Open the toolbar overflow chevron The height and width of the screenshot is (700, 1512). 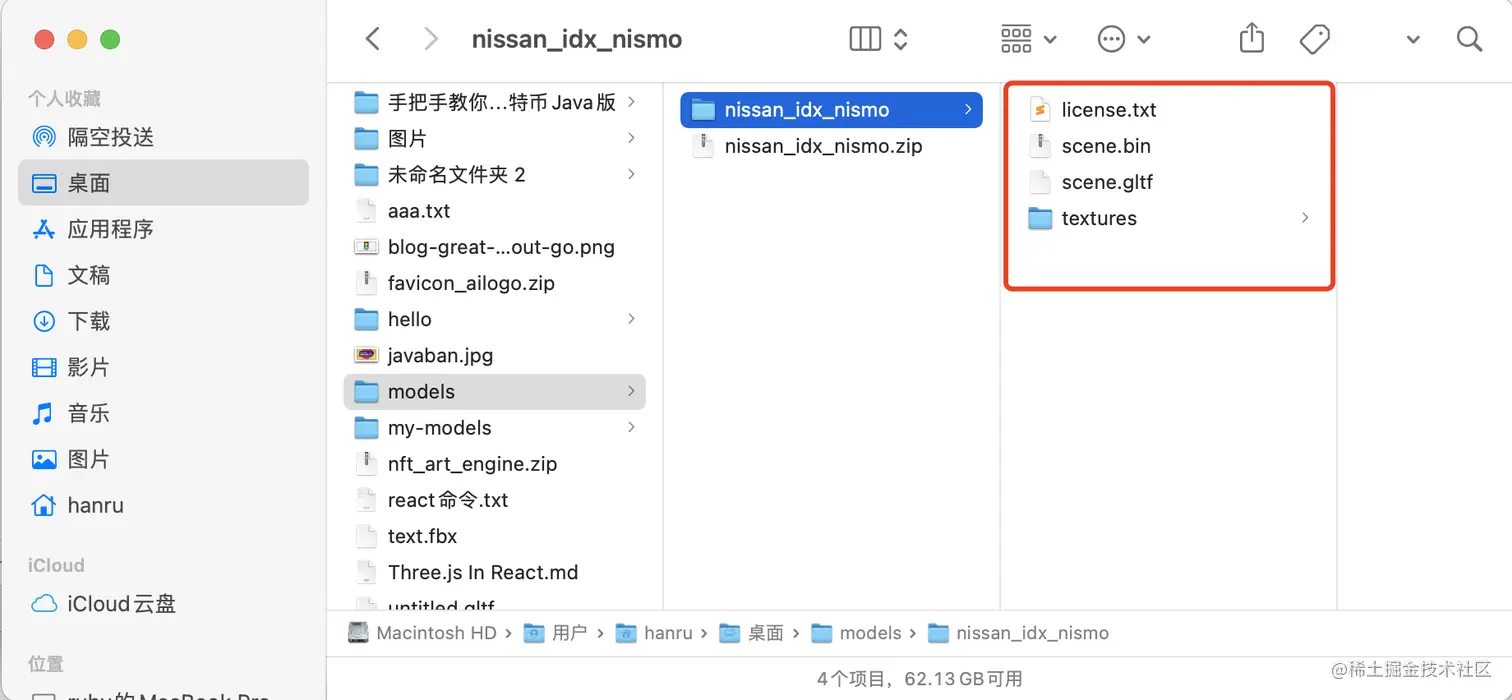coord(1413,40)
